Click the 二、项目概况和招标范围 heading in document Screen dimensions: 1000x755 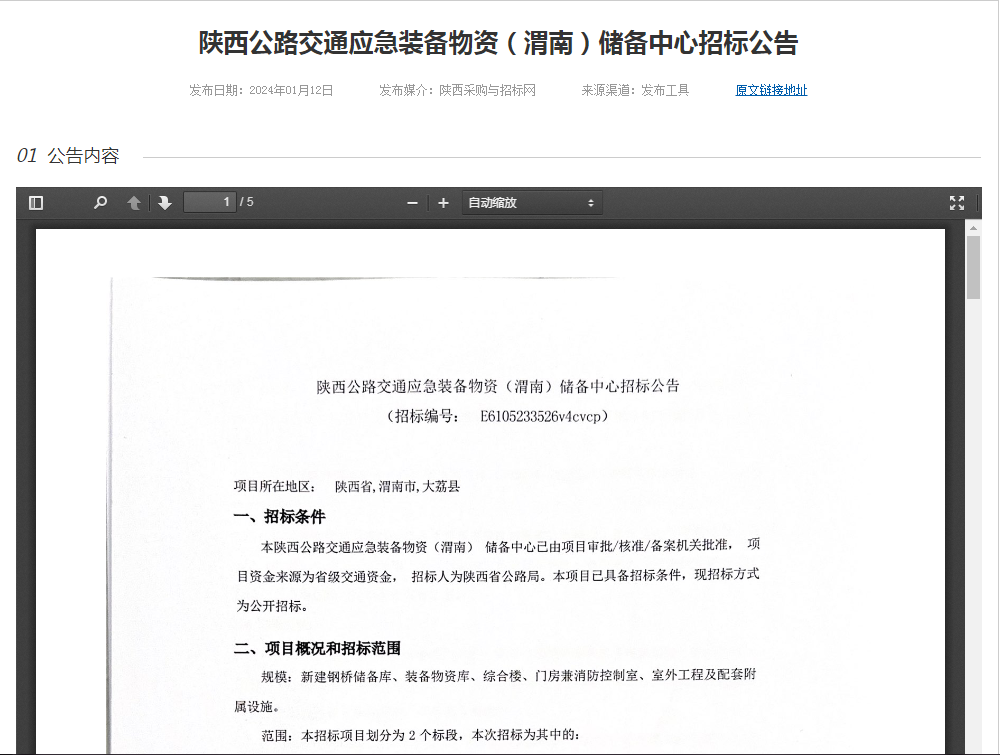[x=317, y=648]
